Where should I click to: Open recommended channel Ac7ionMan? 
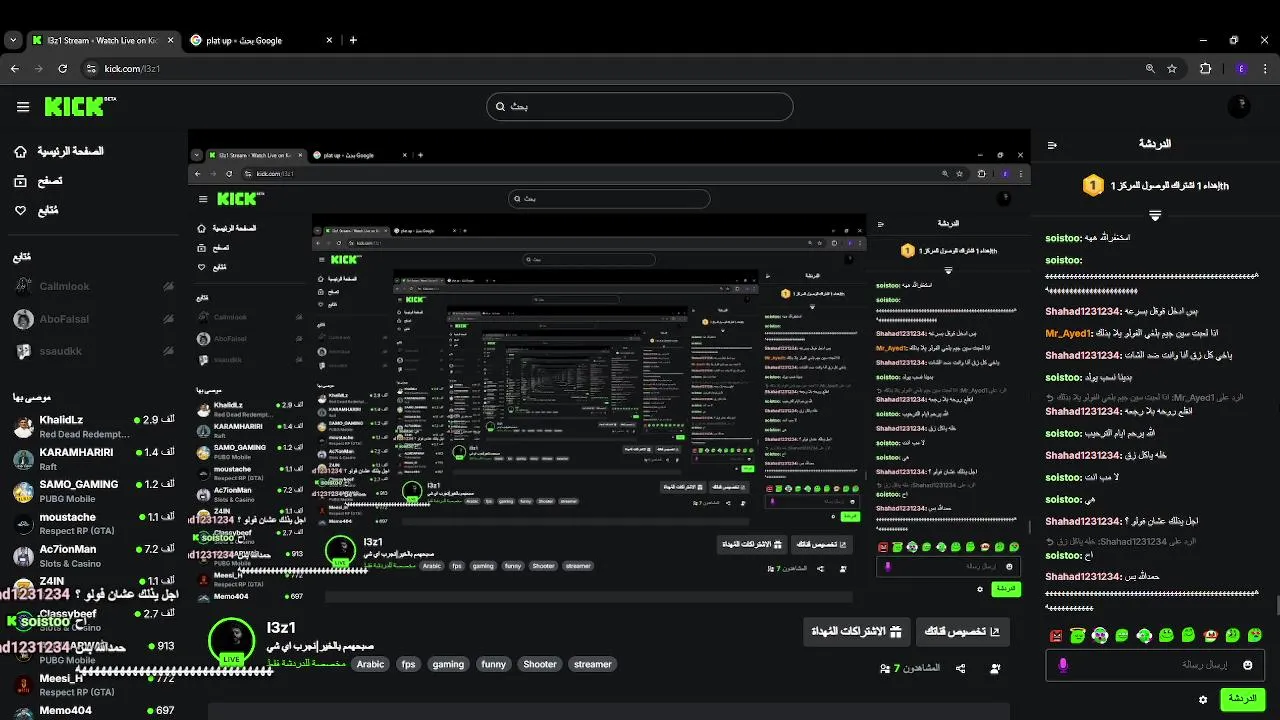pos(95,555)
